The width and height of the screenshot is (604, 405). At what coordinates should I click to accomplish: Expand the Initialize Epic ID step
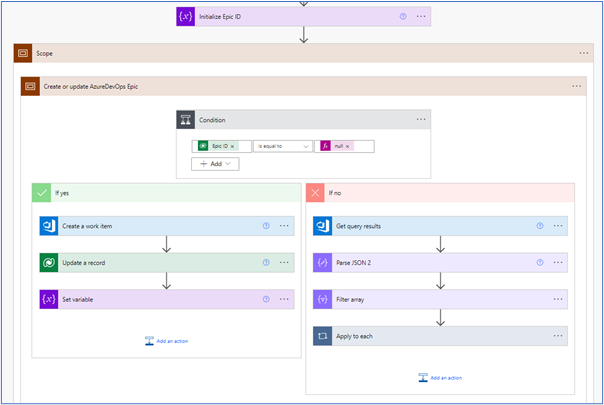(304, 17)
